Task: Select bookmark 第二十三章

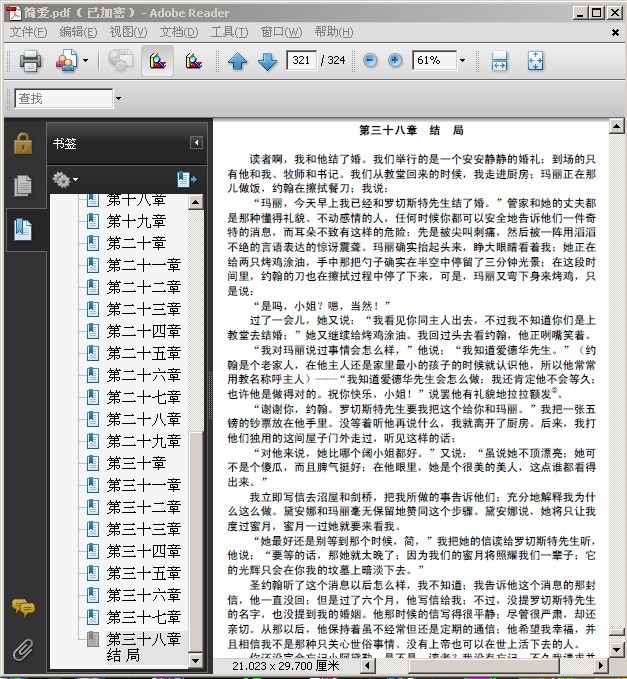Action: tap(143, 309)
